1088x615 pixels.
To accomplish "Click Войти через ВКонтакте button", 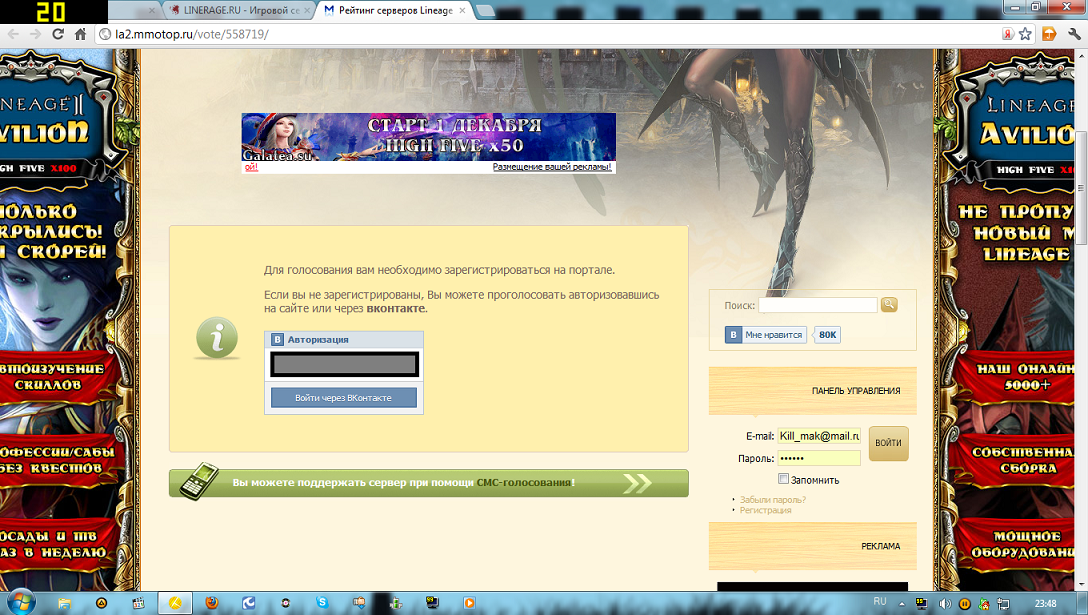I will tap(343, 398).
